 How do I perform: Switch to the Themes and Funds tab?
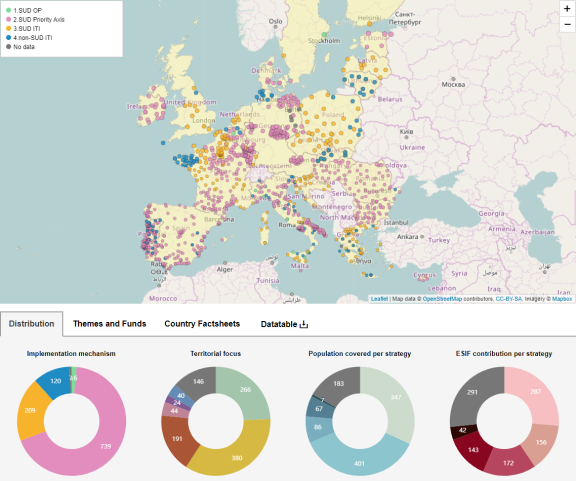109,324
